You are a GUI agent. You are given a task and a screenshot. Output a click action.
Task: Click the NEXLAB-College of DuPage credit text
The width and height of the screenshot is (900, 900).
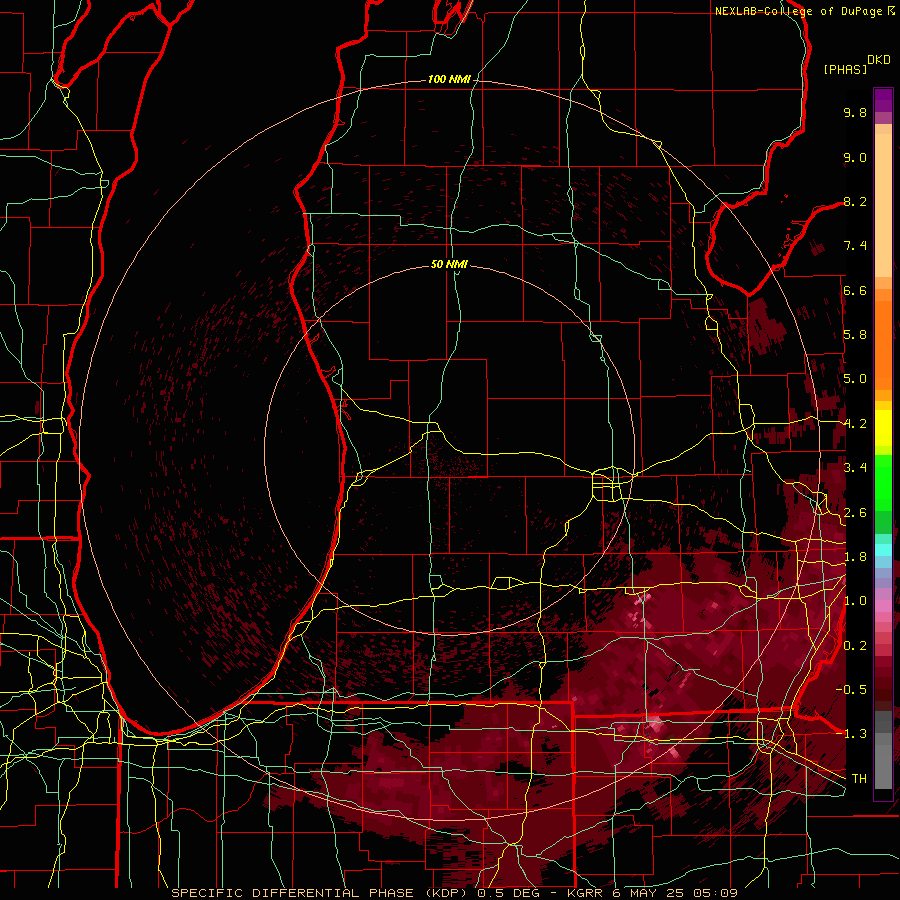click(x=799, y=11)
